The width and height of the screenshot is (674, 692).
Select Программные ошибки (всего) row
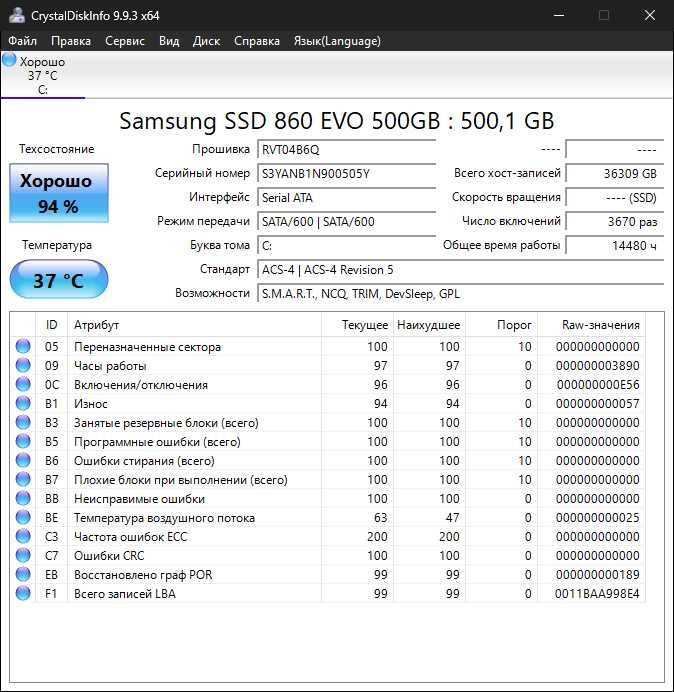(x=328, y=441)
